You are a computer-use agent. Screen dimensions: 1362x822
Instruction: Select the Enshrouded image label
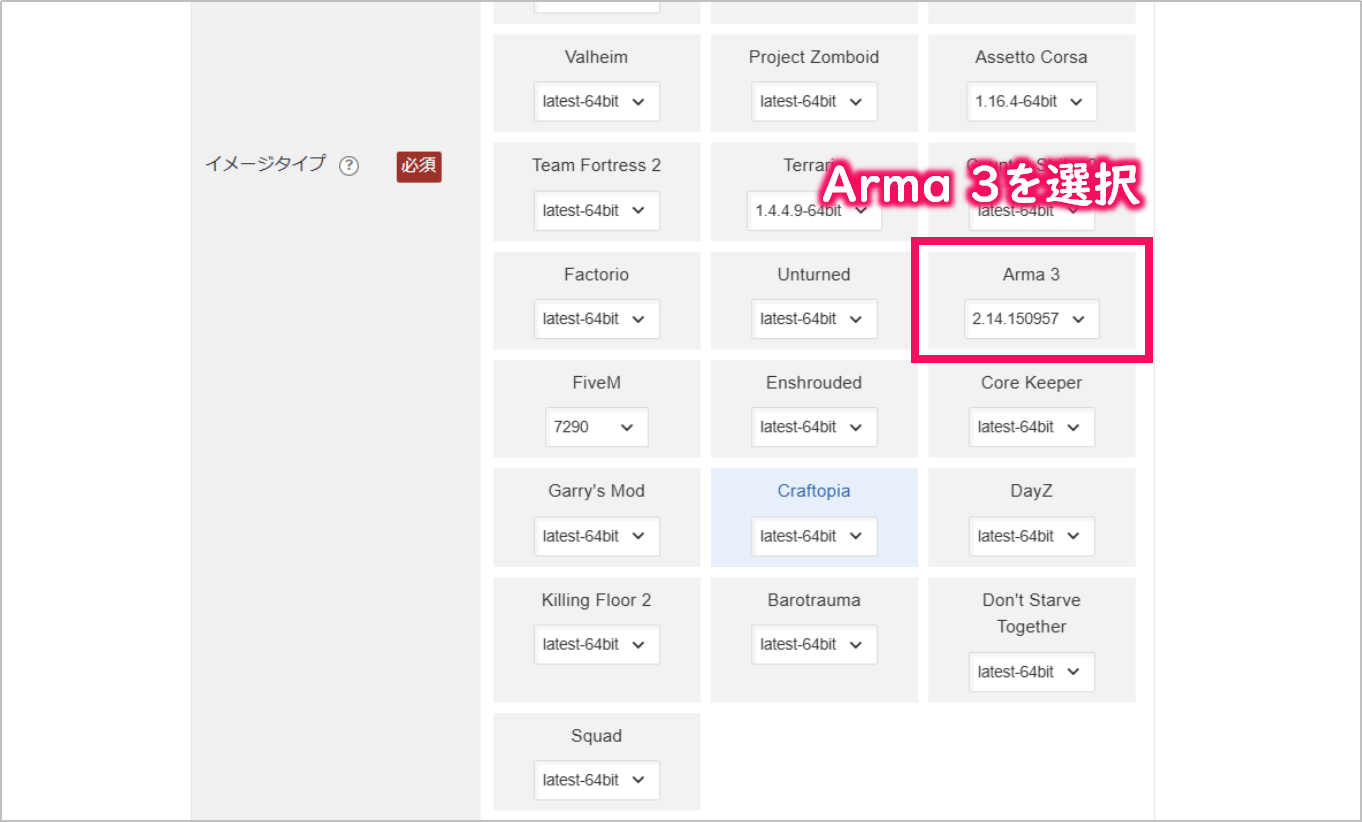coord(814,382)
